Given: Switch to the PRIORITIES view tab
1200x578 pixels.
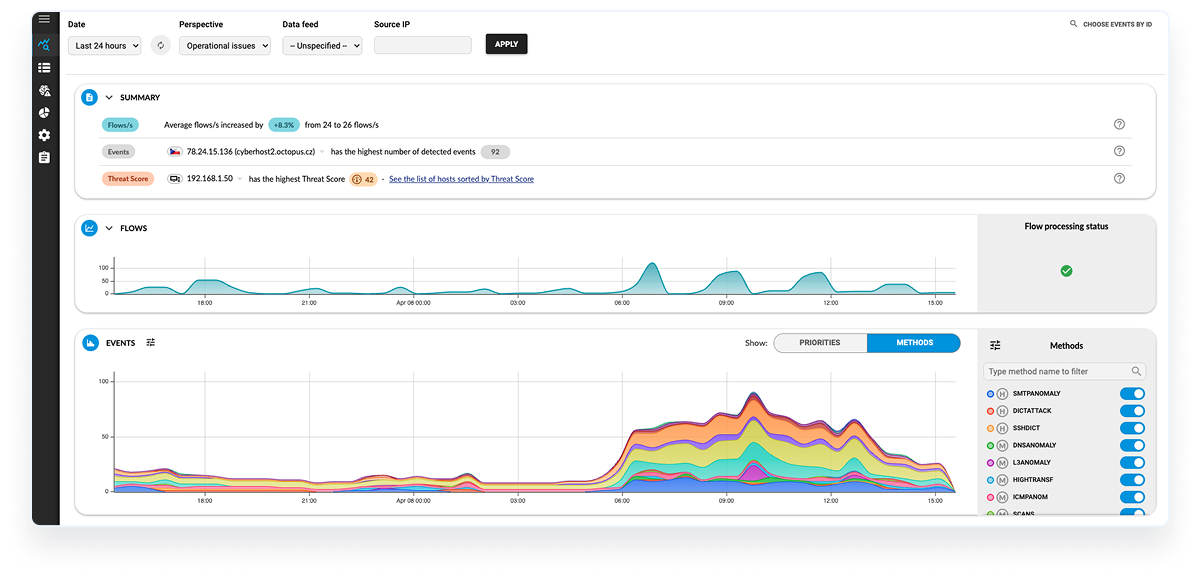Looking at the screenshot, I should [x=820, y=343].
